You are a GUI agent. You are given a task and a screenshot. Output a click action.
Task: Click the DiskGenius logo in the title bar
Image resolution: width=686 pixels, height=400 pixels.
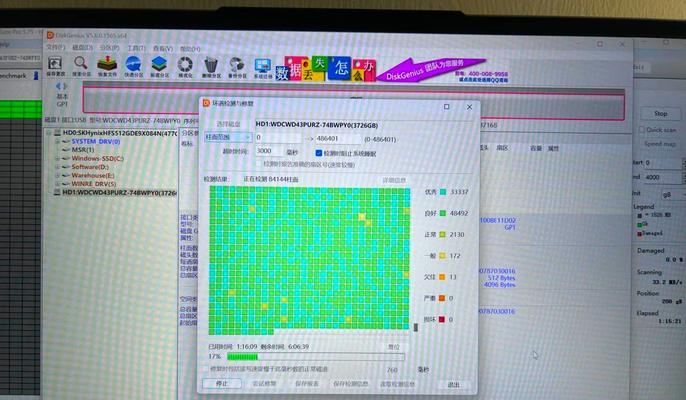(50, 35)
